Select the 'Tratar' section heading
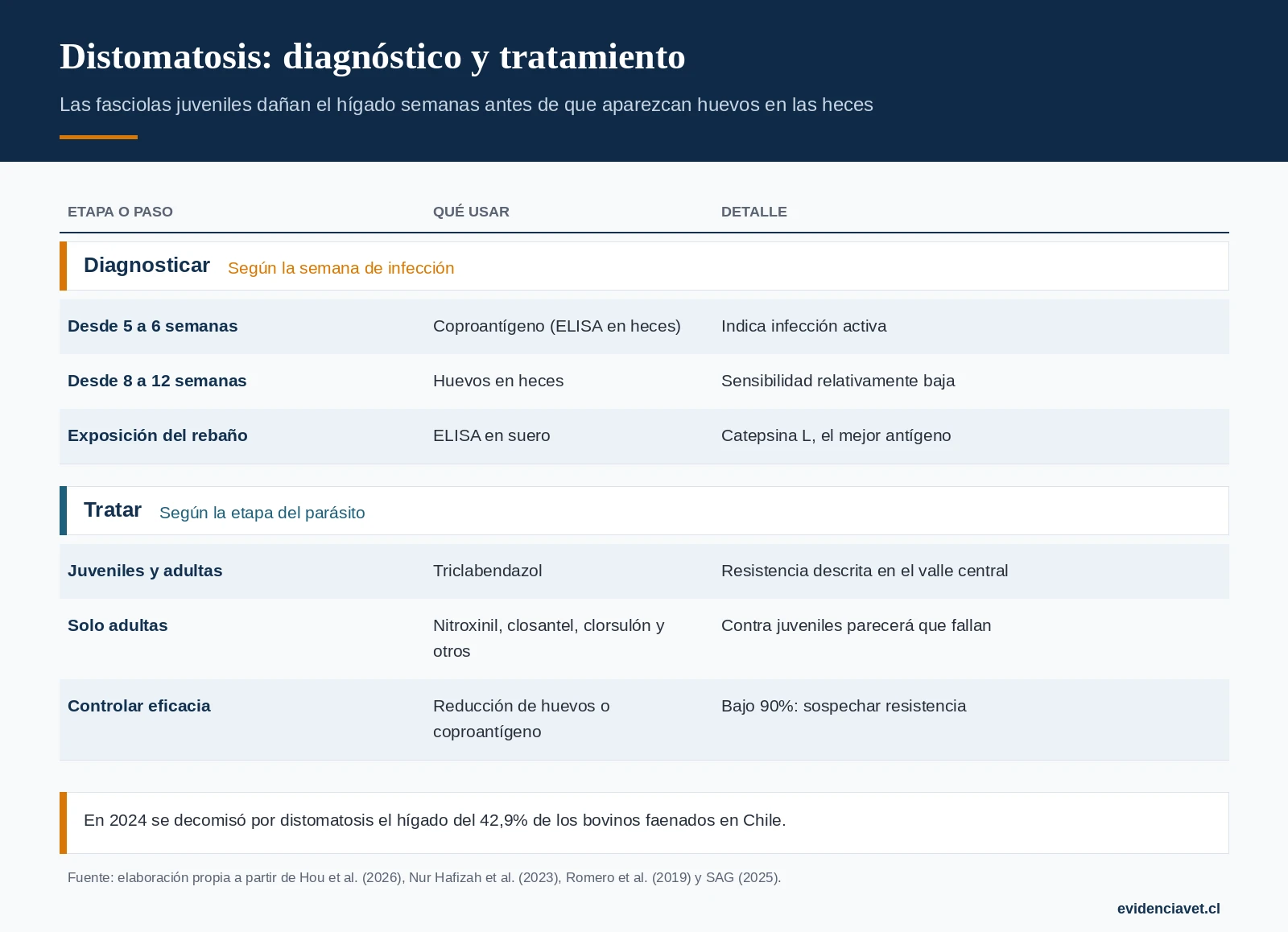The image size is (1288, 932). [113, 509]
